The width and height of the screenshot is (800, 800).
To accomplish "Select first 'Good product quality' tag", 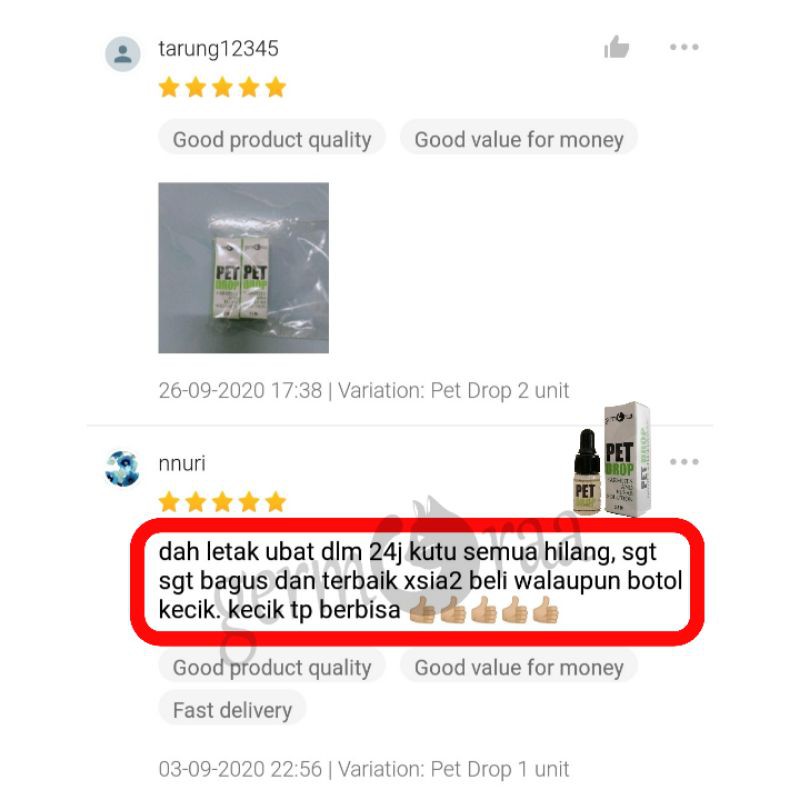I will point(272,139).
